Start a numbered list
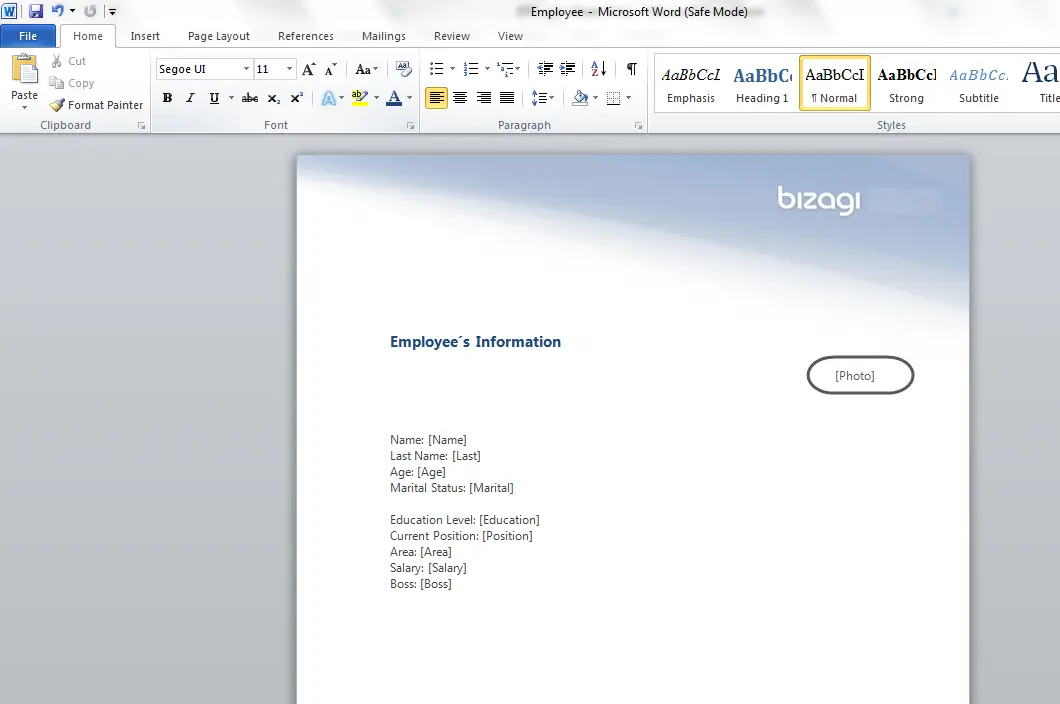1060x704 pixels. click(x=471, y=69)
